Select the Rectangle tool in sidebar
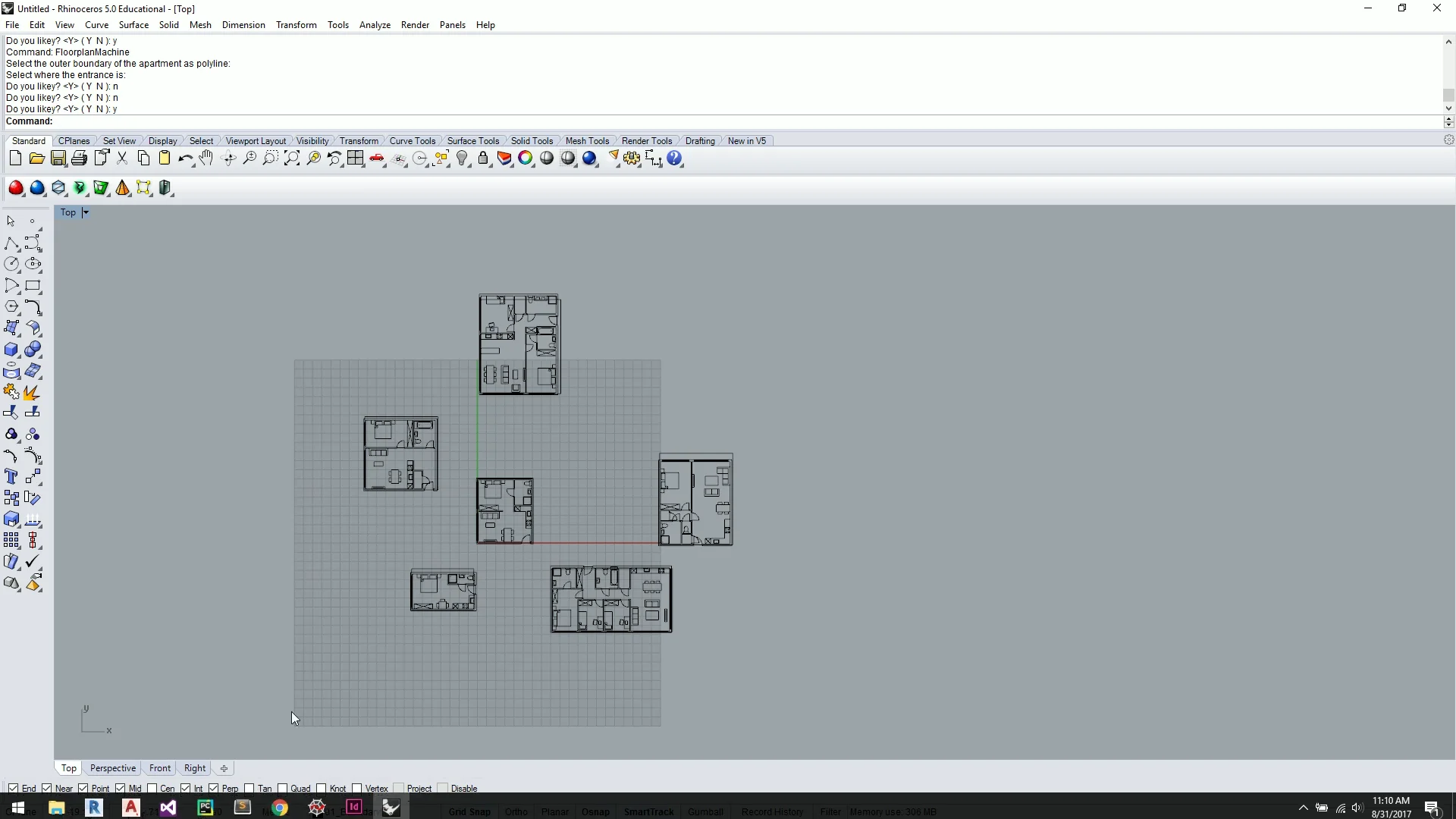1456x819 pixels. (x=33, y=286)
